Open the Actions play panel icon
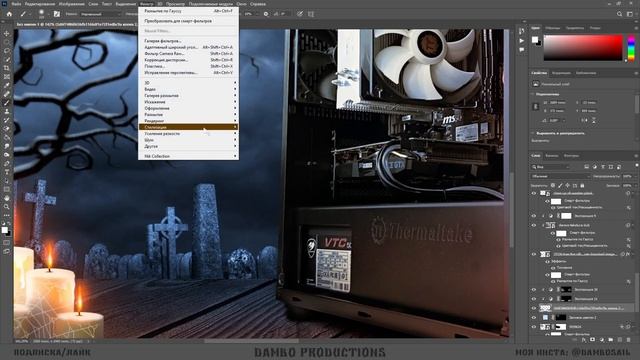640x360 pixels. point(522,41)
